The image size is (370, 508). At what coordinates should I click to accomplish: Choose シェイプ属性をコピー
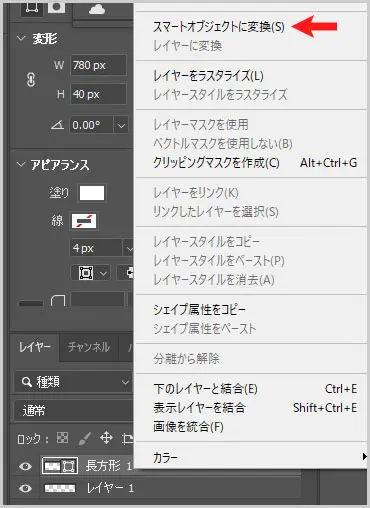(x=199, y=309)
